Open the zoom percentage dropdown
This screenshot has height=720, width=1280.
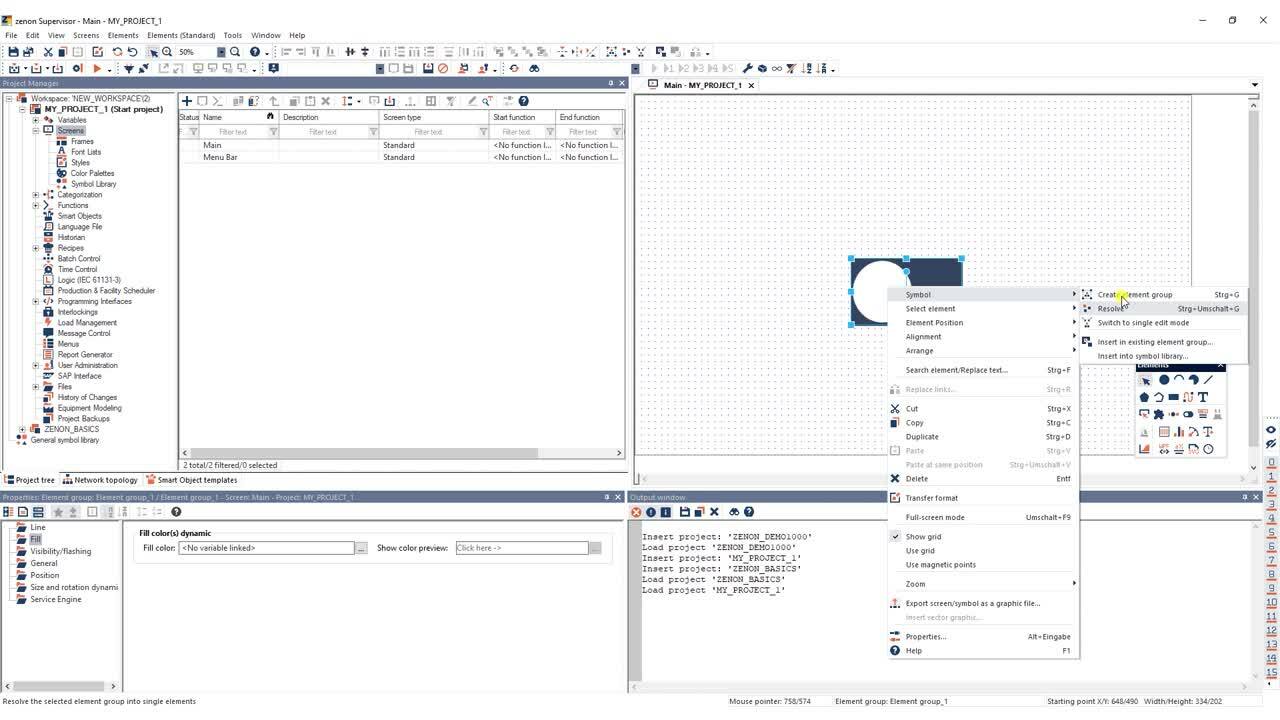click(x=222, y=52)
